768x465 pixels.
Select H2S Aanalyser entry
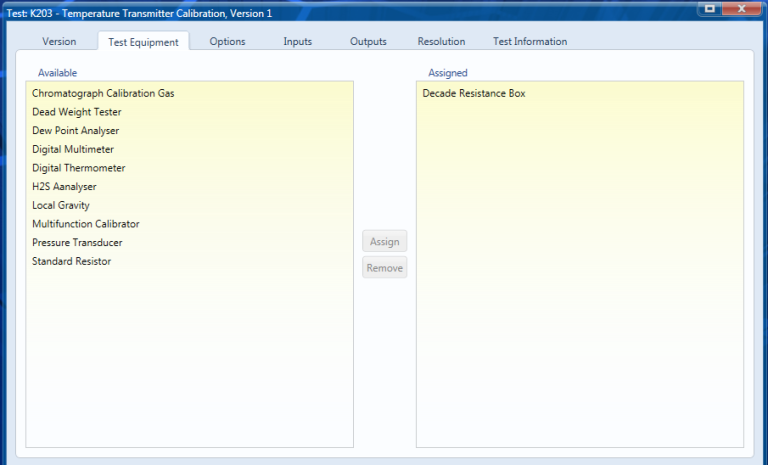pyautogui.click(x=64, y=187)
